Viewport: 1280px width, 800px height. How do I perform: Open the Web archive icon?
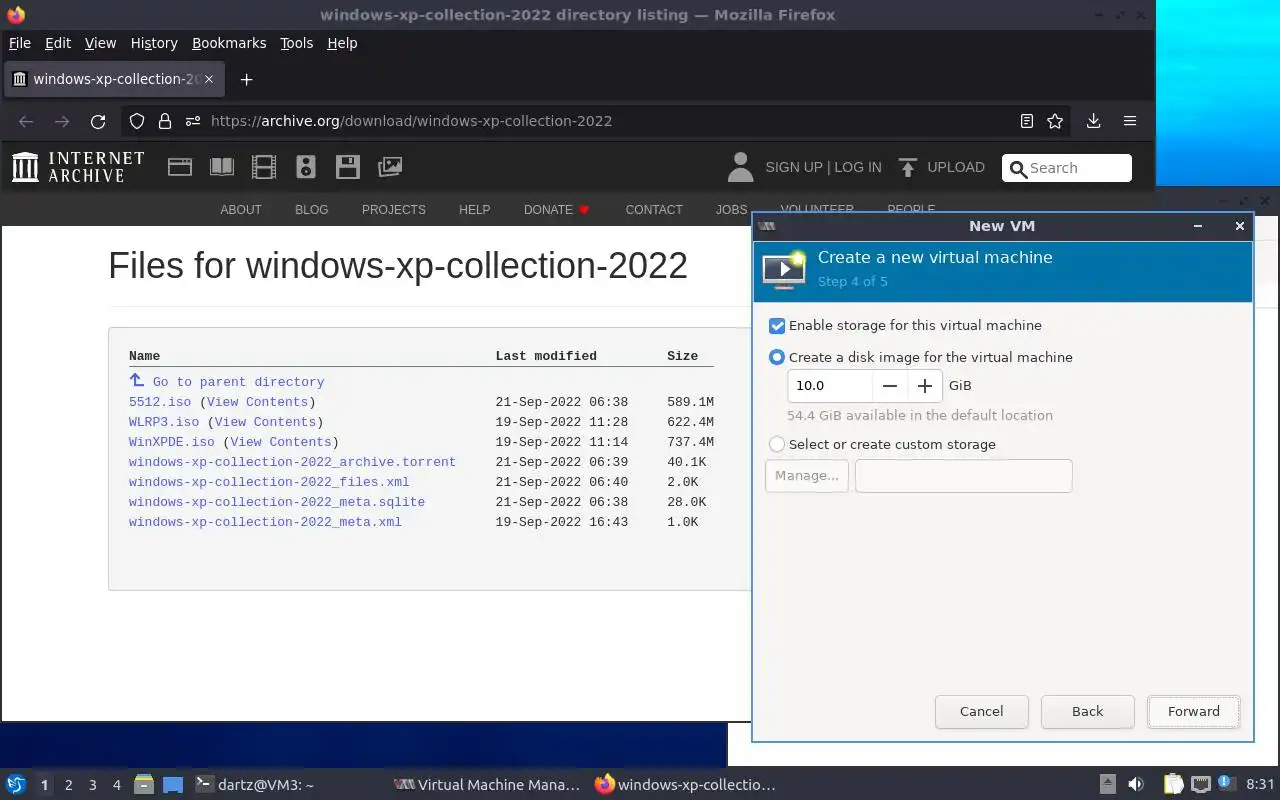pyautogui.click(x=180, y=167)
